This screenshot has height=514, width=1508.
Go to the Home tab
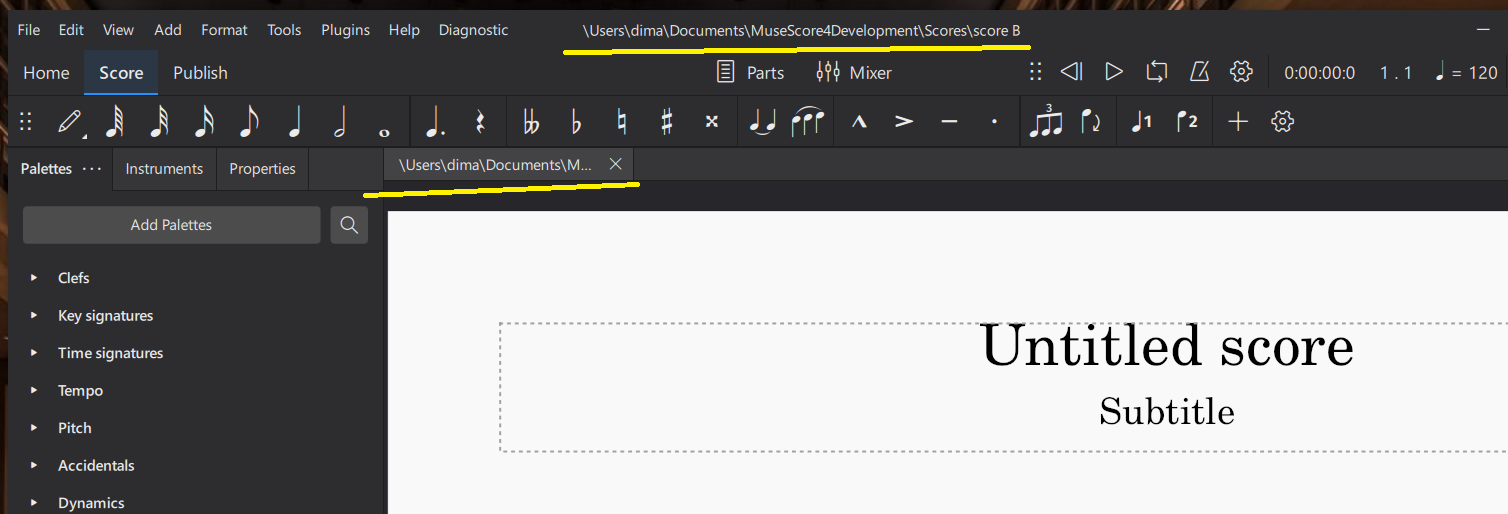[46, 73]
